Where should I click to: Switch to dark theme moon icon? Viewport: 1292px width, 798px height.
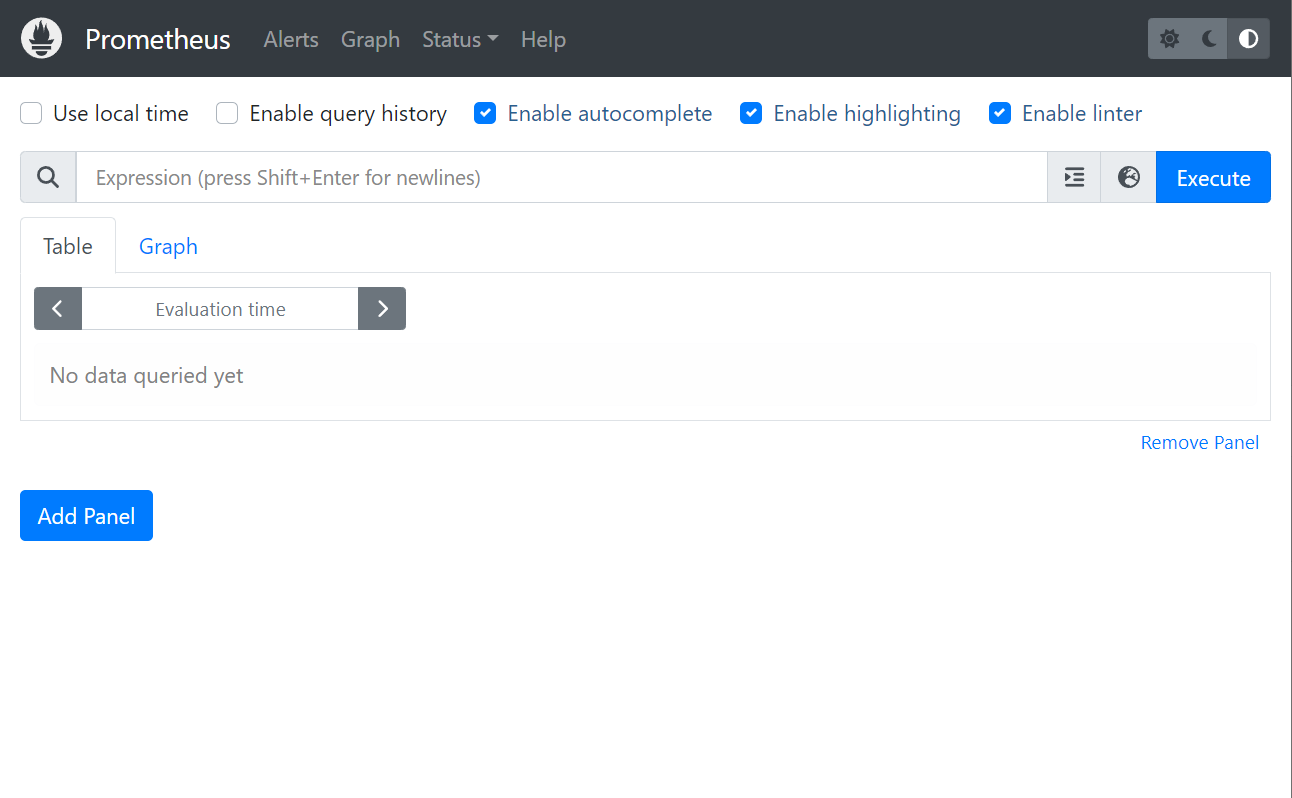[1208, 39]
